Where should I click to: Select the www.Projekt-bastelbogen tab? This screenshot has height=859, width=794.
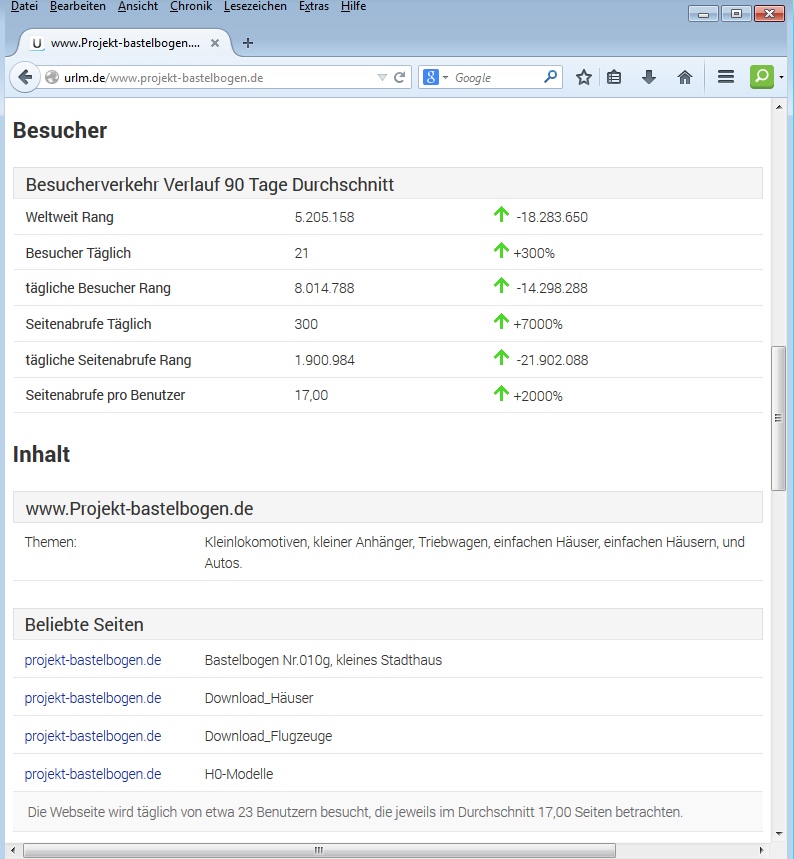coord(125,43)
